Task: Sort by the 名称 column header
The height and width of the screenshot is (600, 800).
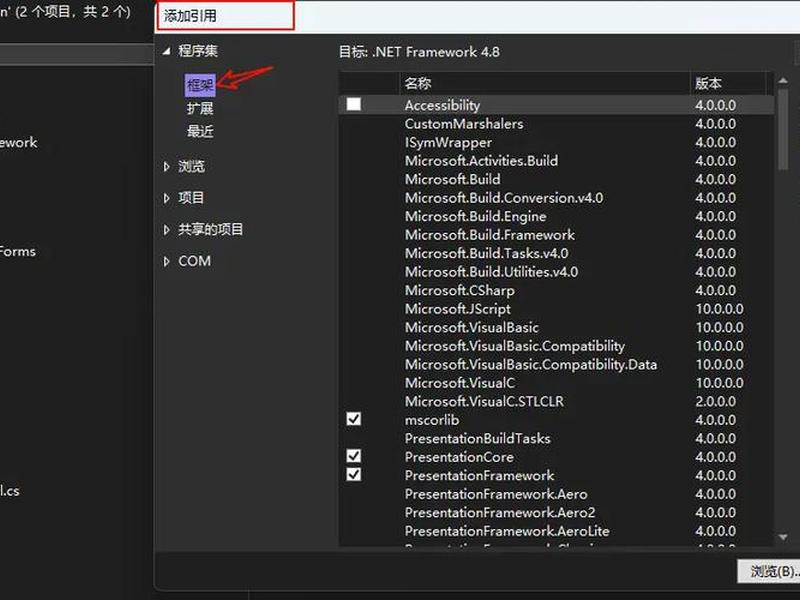Action: point(544,83)
